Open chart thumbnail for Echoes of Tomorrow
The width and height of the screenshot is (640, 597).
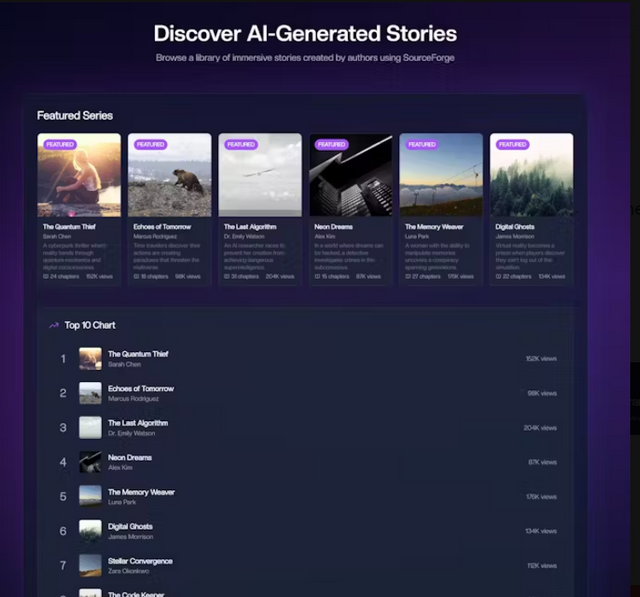coord(90,393)
